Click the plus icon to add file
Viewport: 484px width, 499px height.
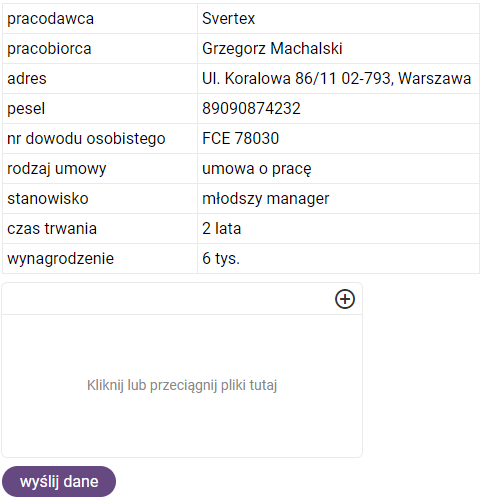[x=345, y=299]
